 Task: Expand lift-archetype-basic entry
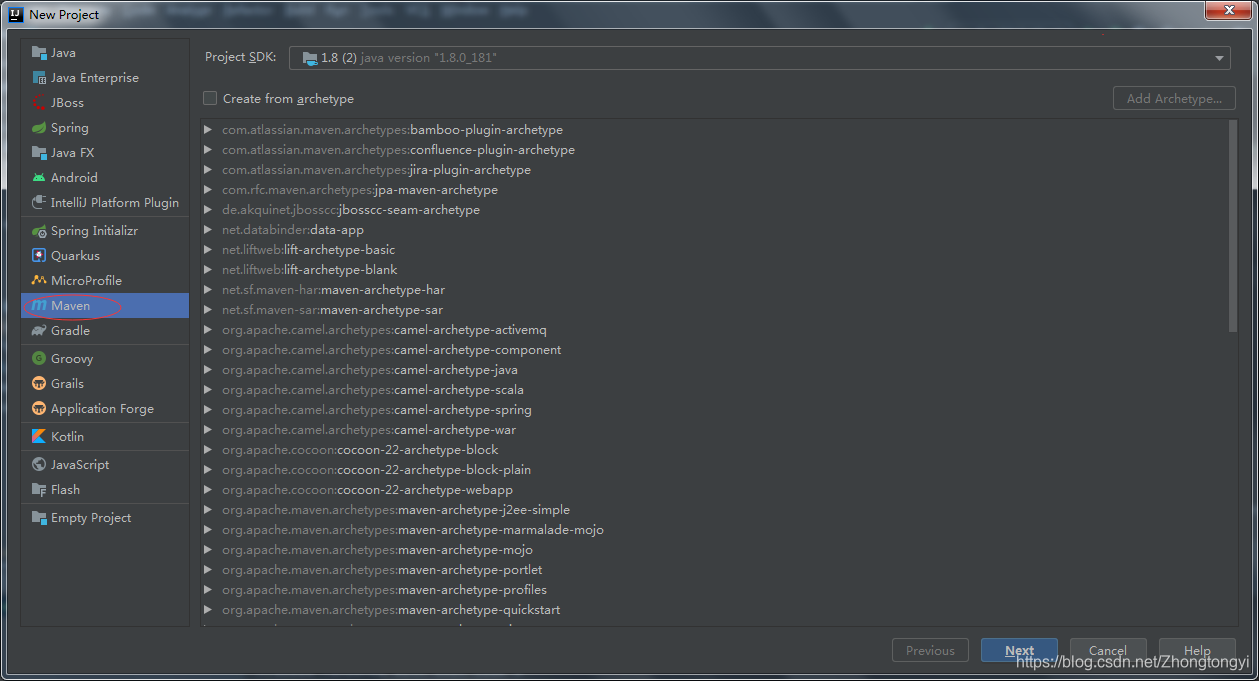[208, 250]
